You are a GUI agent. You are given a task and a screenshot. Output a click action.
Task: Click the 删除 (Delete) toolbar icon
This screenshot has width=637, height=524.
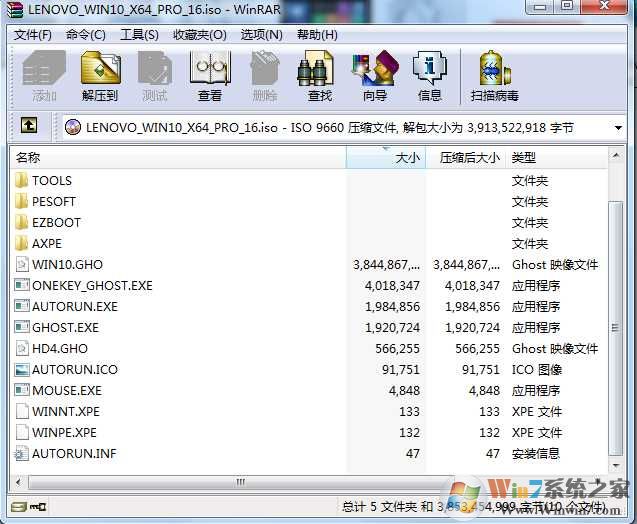pyautogui.click(x=265, y=76)
